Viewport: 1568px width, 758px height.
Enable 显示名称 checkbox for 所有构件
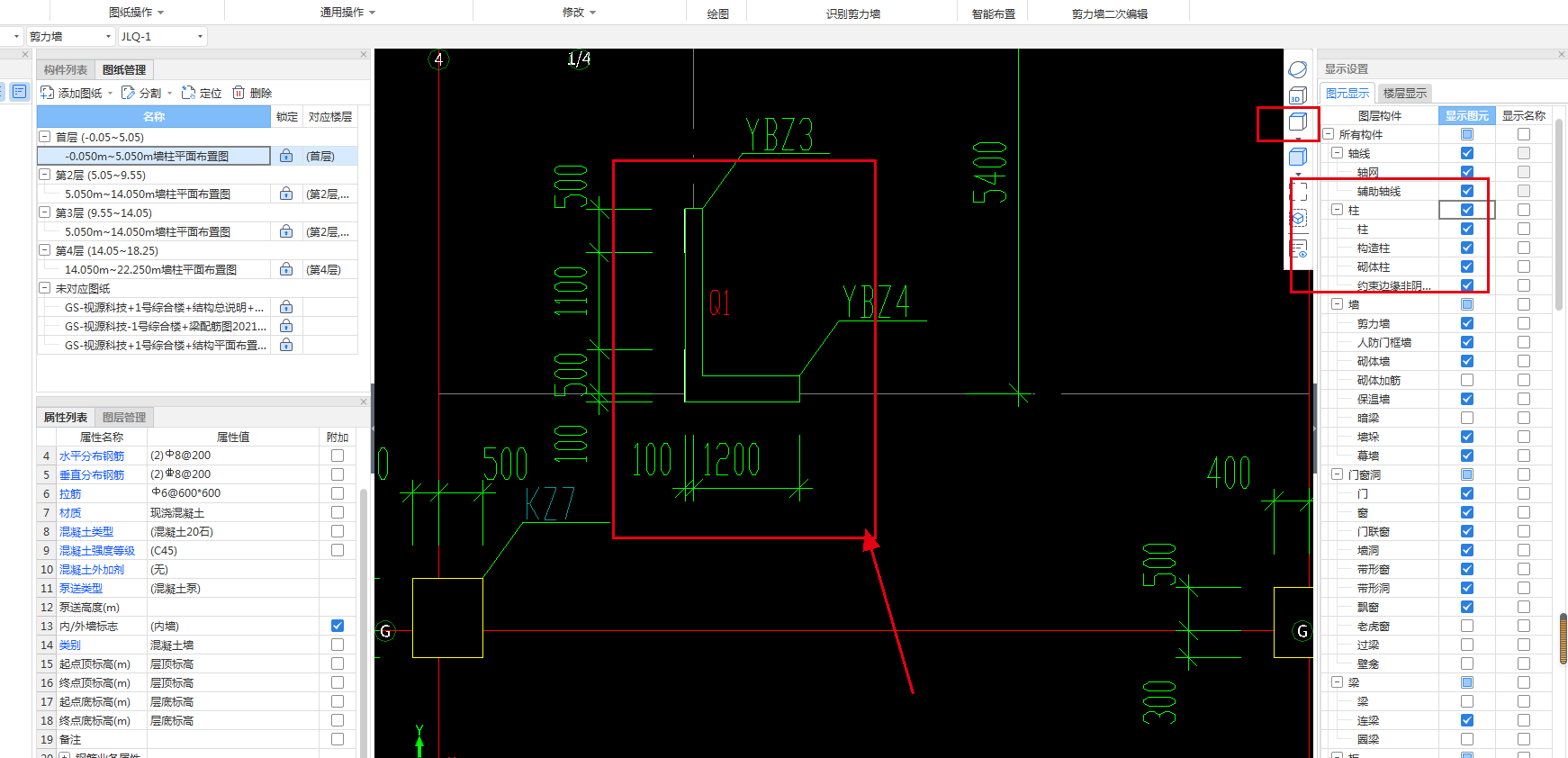click(1524, 134)
